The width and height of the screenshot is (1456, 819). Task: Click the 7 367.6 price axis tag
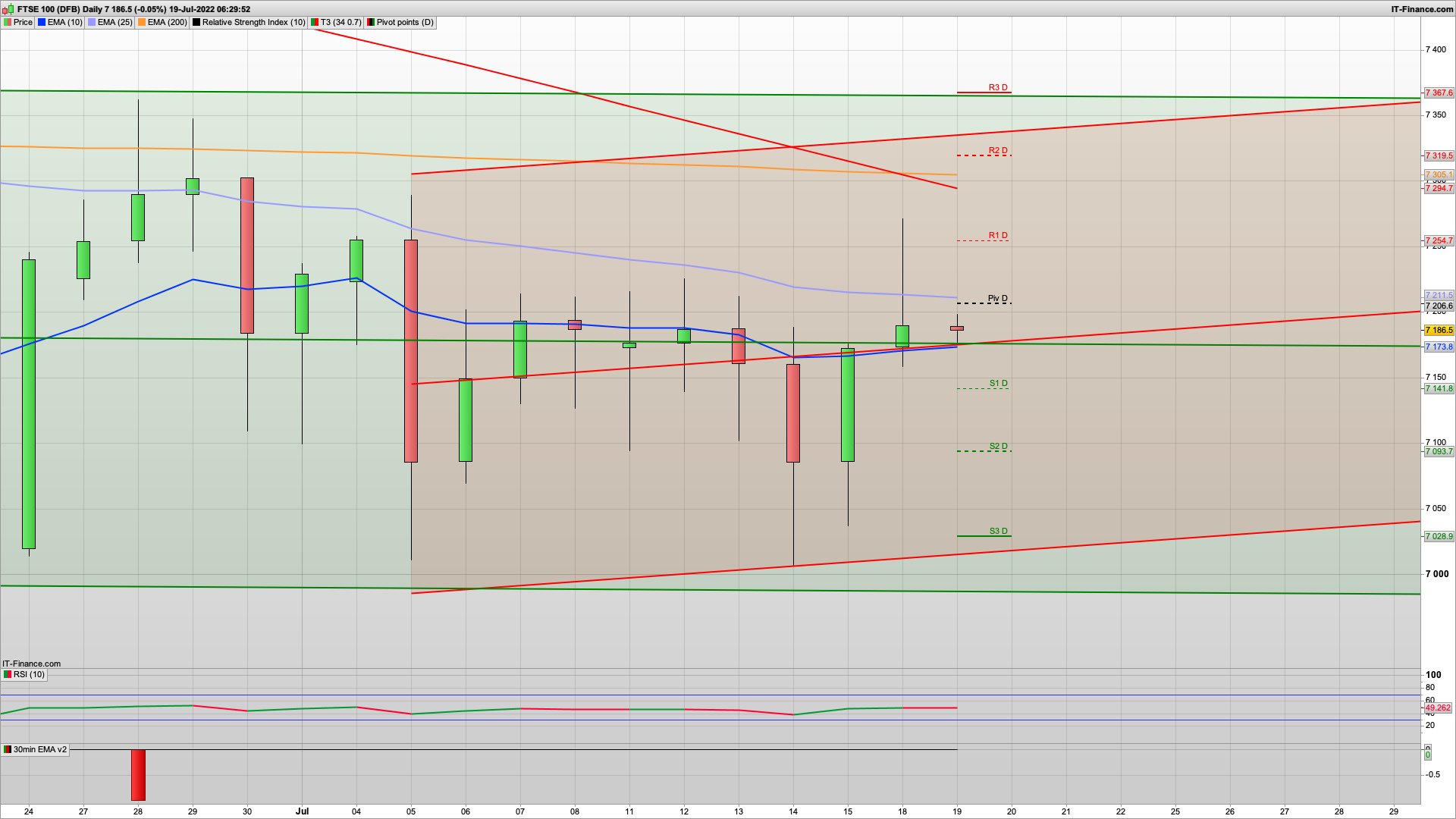coord(1439,93)
